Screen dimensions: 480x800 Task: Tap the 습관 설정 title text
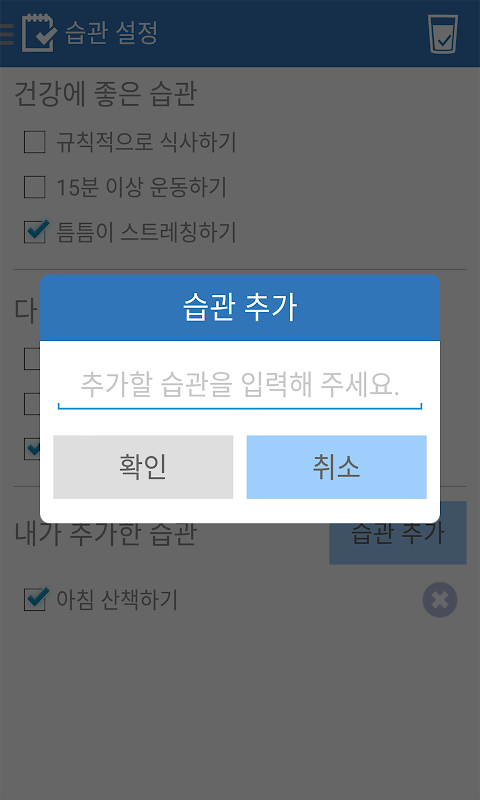pyautogui.click(x=111, y=33)
